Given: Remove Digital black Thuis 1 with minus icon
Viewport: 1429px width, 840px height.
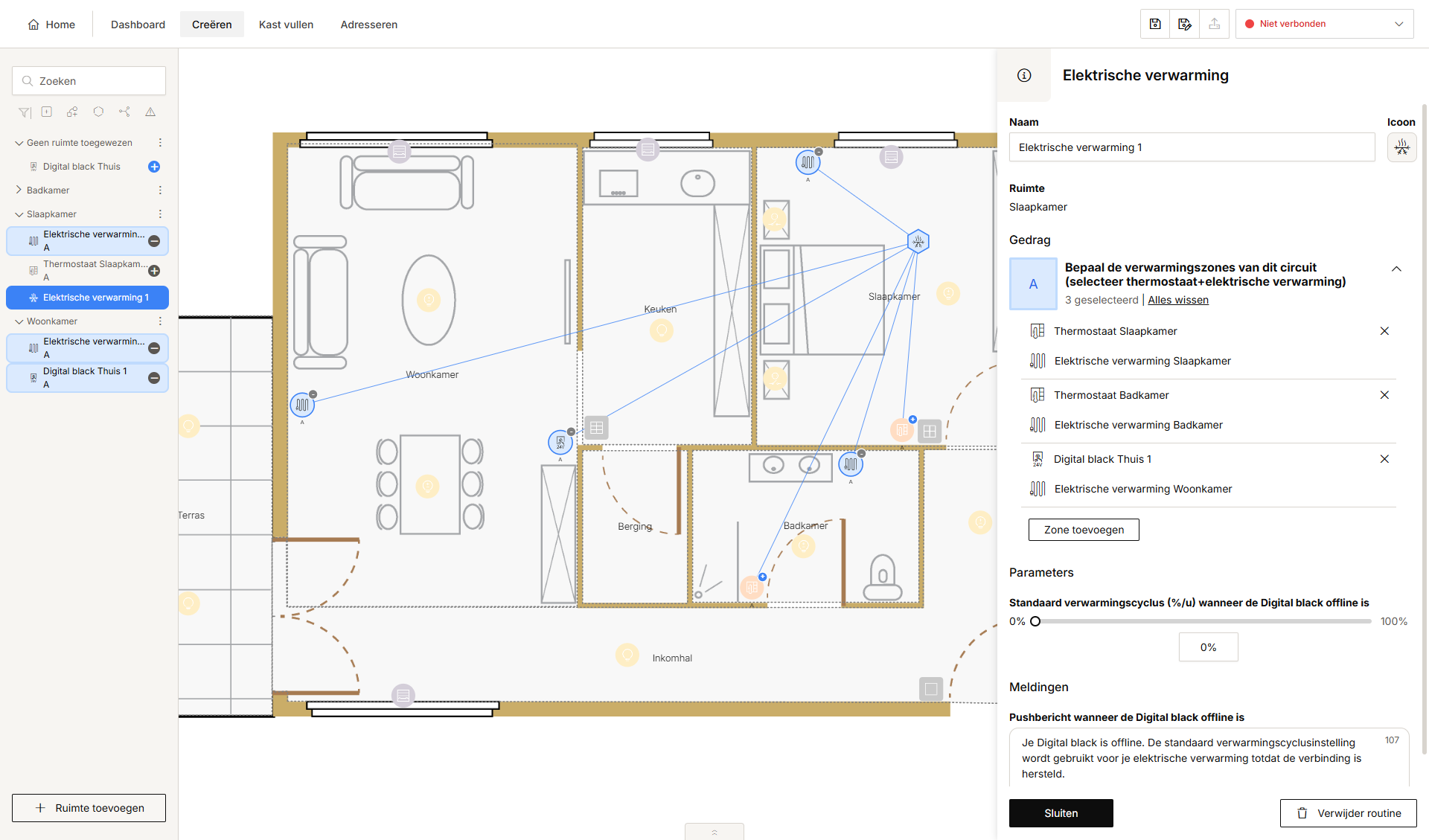Looking at the screenshot, I should click(x=154, y=378).
